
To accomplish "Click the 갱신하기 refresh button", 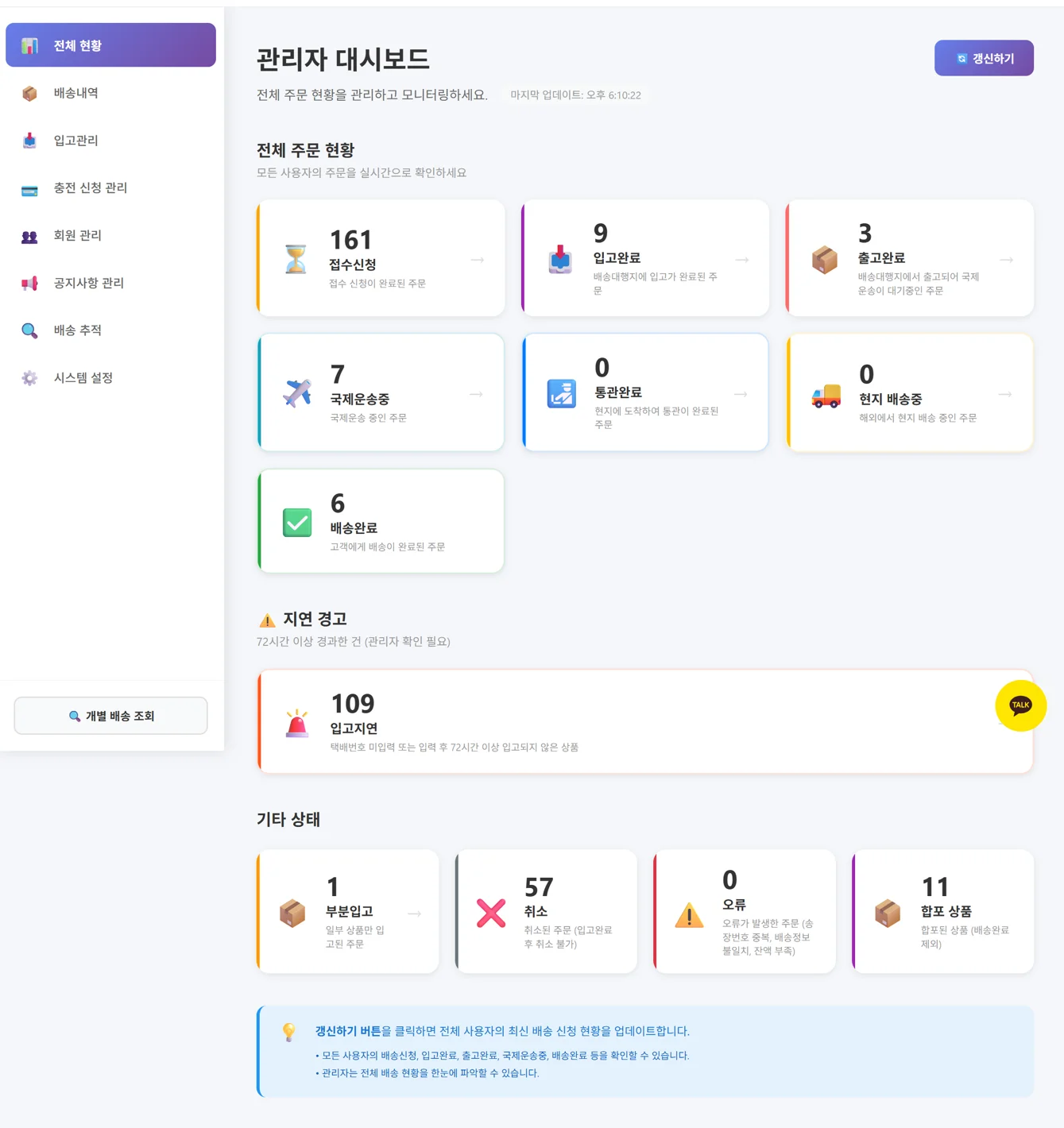I will [x=984, y=57].
